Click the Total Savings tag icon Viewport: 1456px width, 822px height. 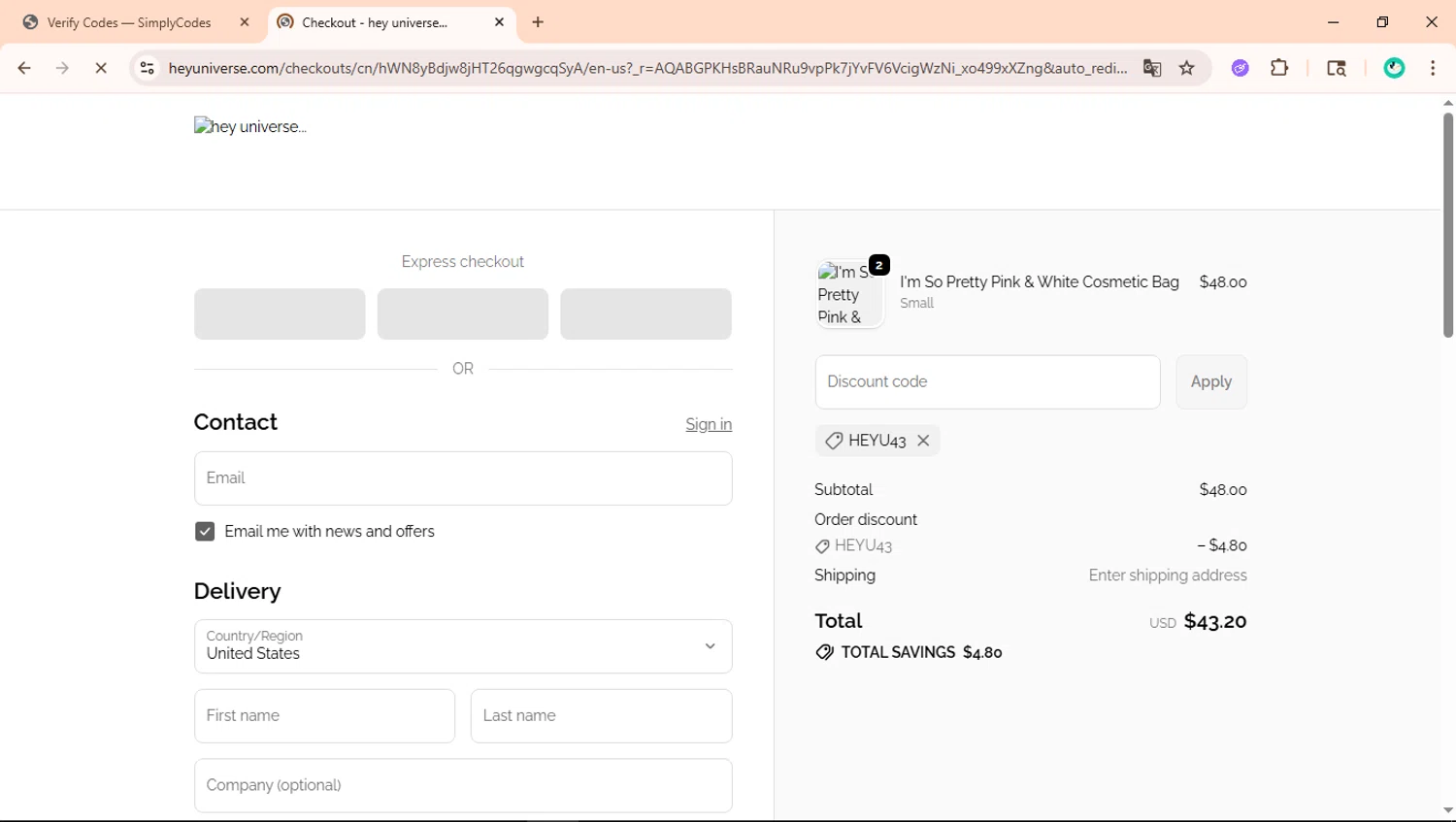click(824, 652)
